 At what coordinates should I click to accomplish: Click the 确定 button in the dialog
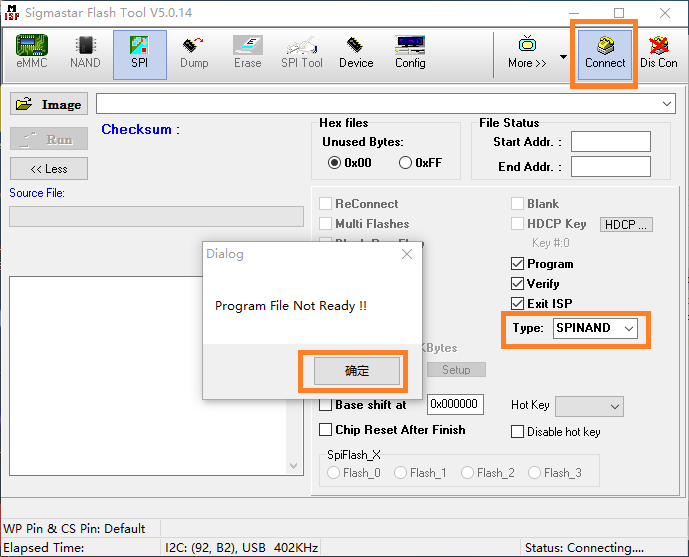pos(357,371)
